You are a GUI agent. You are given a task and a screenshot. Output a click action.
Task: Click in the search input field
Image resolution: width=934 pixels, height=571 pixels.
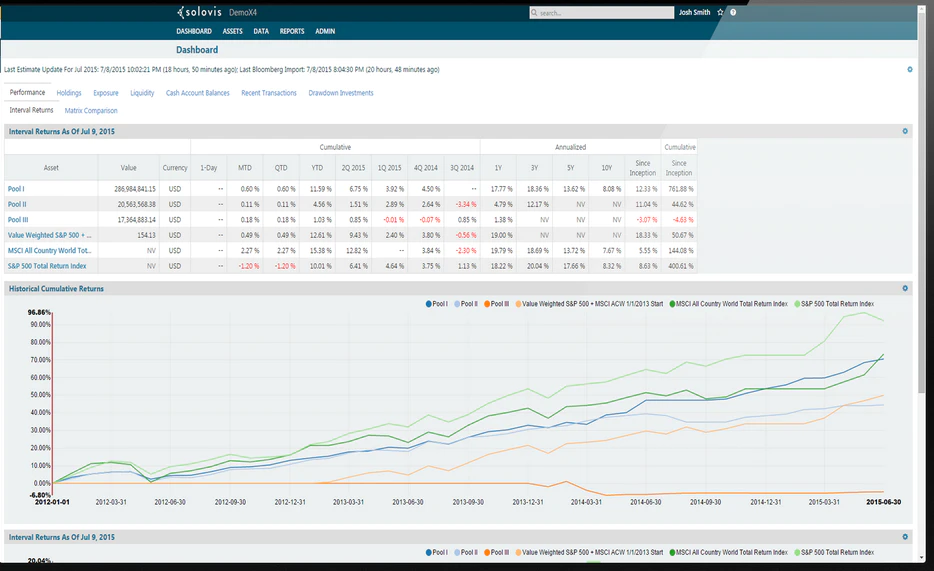[602, 13]
